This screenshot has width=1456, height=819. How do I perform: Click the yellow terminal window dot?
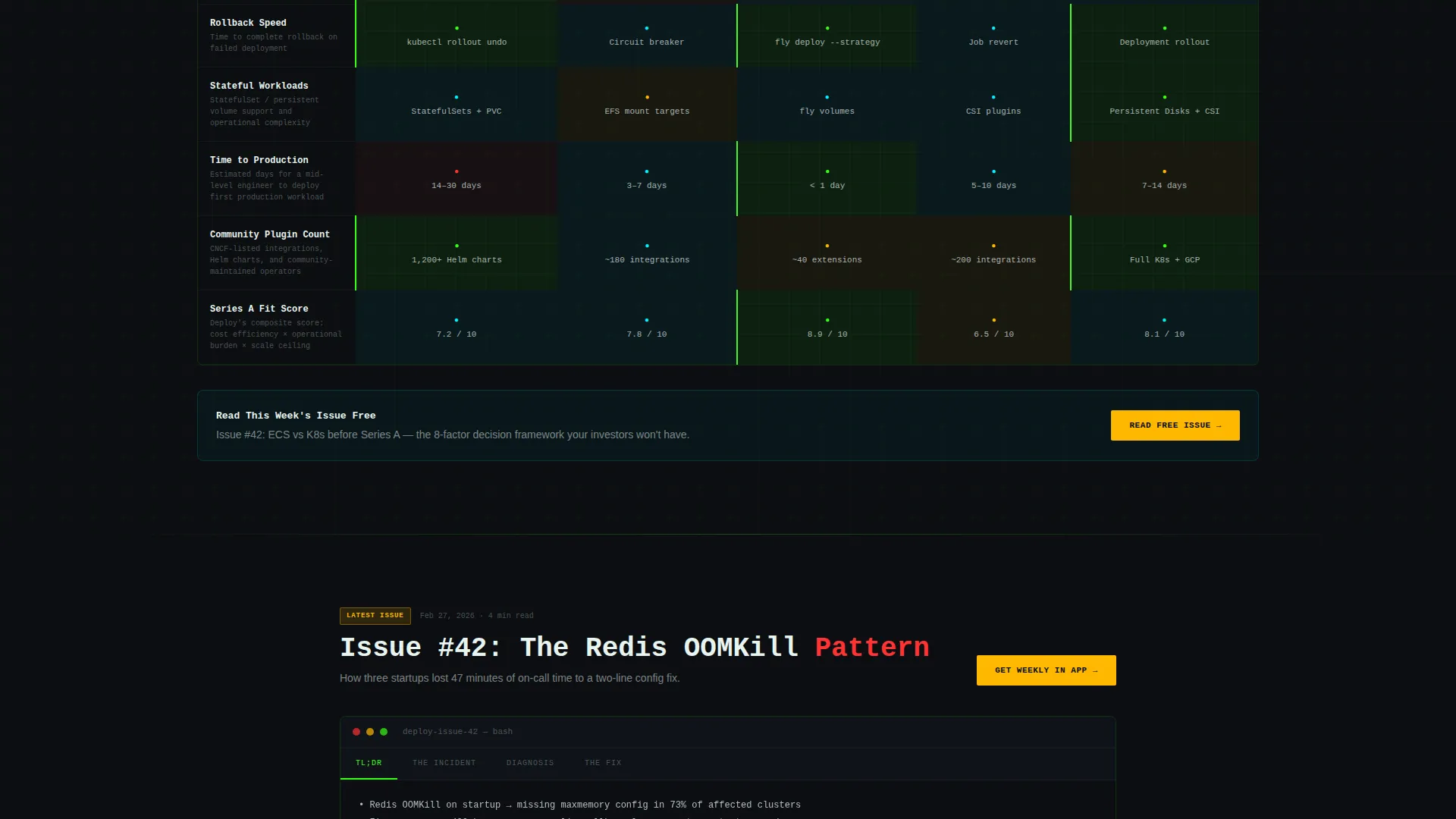tap(370, 732)
